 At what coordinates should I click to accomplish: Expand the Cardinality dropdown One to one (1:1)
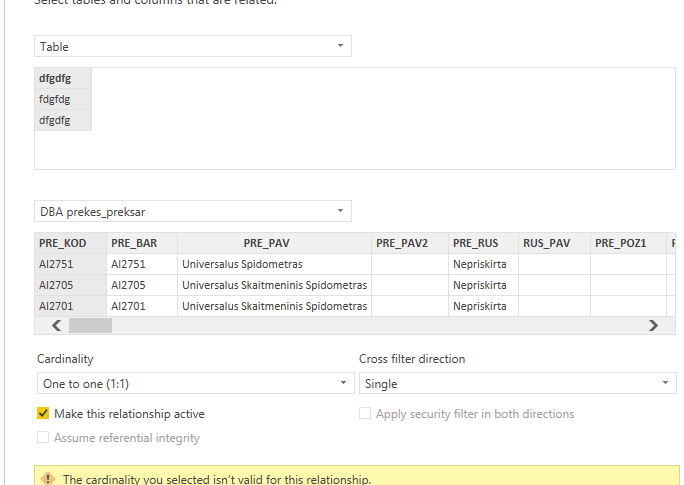[195, 383]
